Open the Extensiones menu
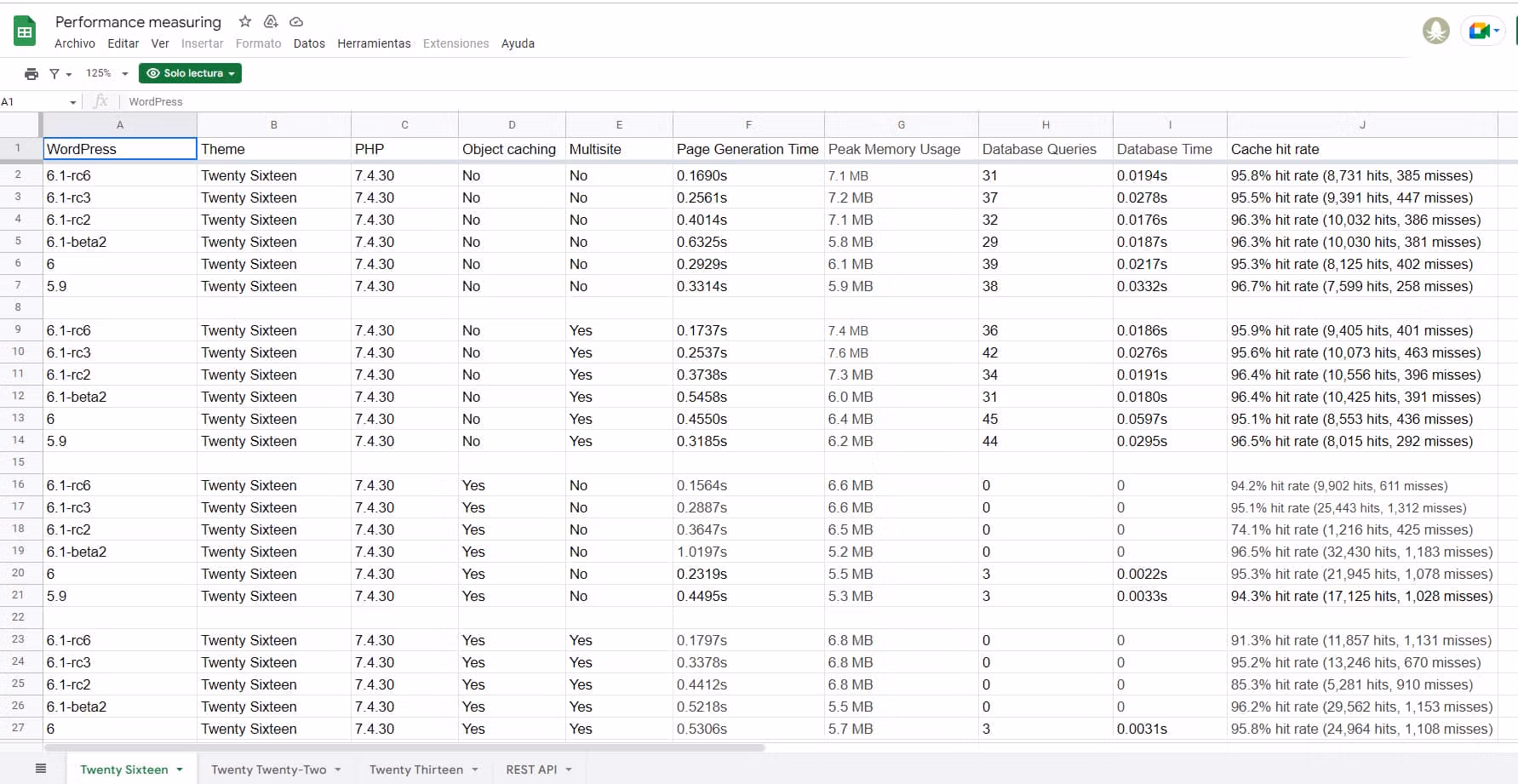Screen dimensions: 1518x784 click(456, 43)
